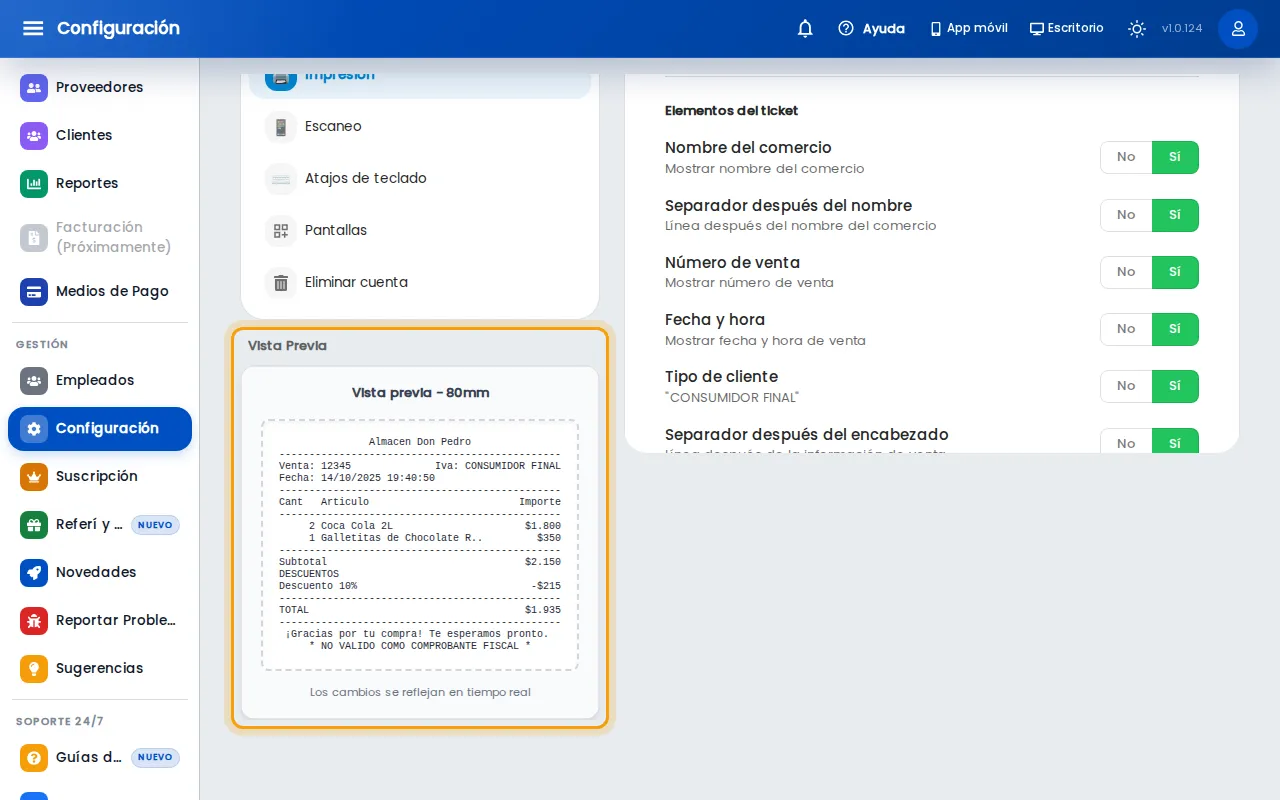
Task: Open App móvil link
Action: pyautogui.click(x=968, y=29)
